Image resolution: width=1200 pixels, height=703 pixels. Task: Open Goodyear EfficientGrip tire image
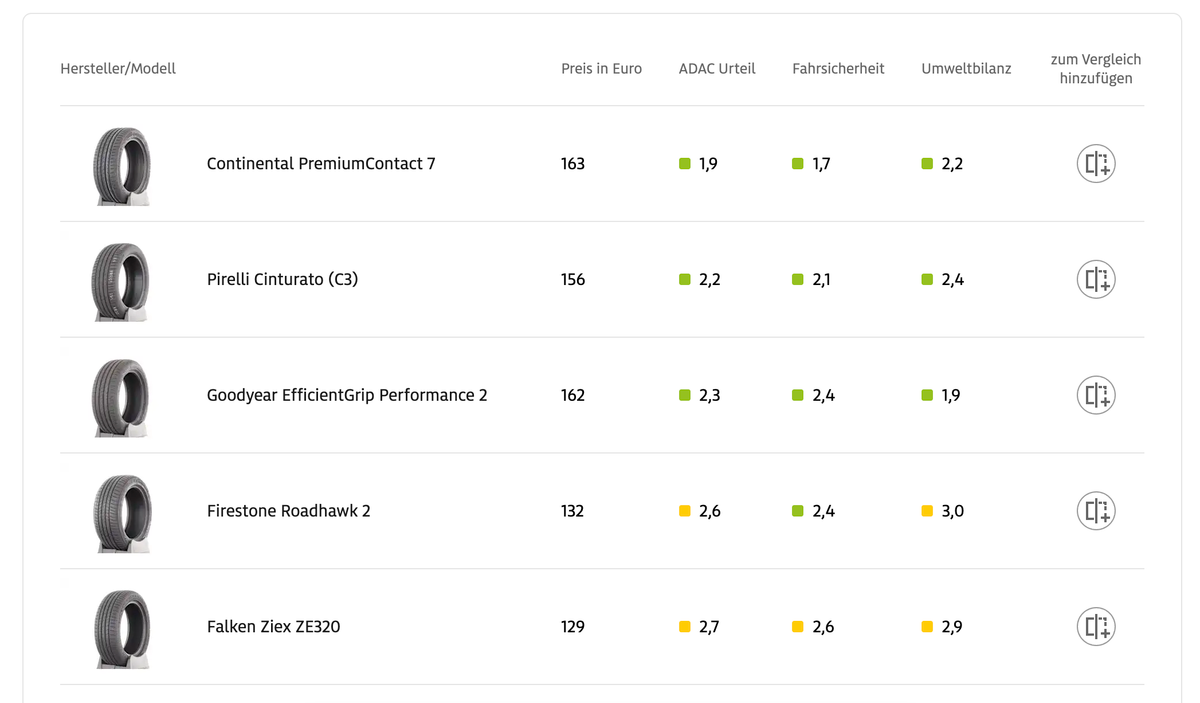click(x=122, y=397)
